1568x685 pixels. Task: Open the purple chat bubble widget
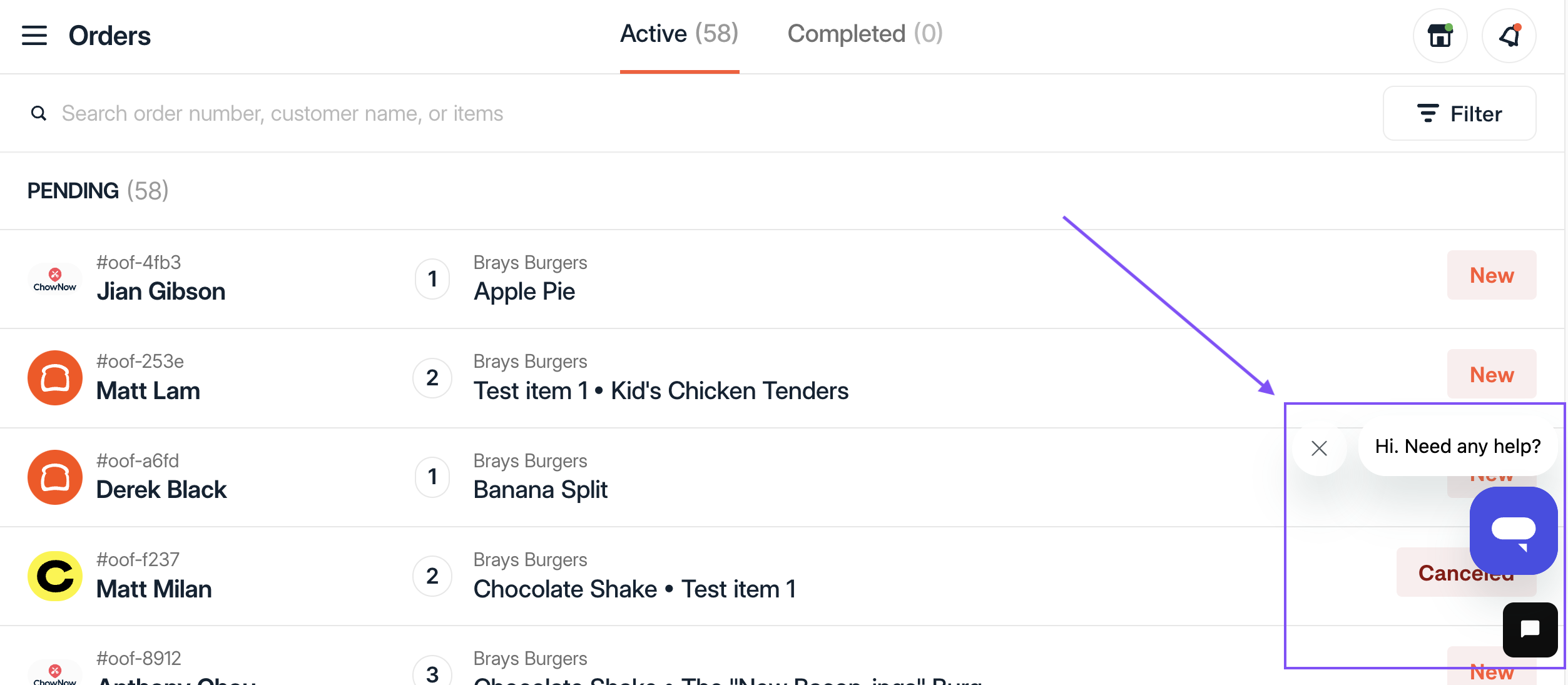[x=1513, y=530]
